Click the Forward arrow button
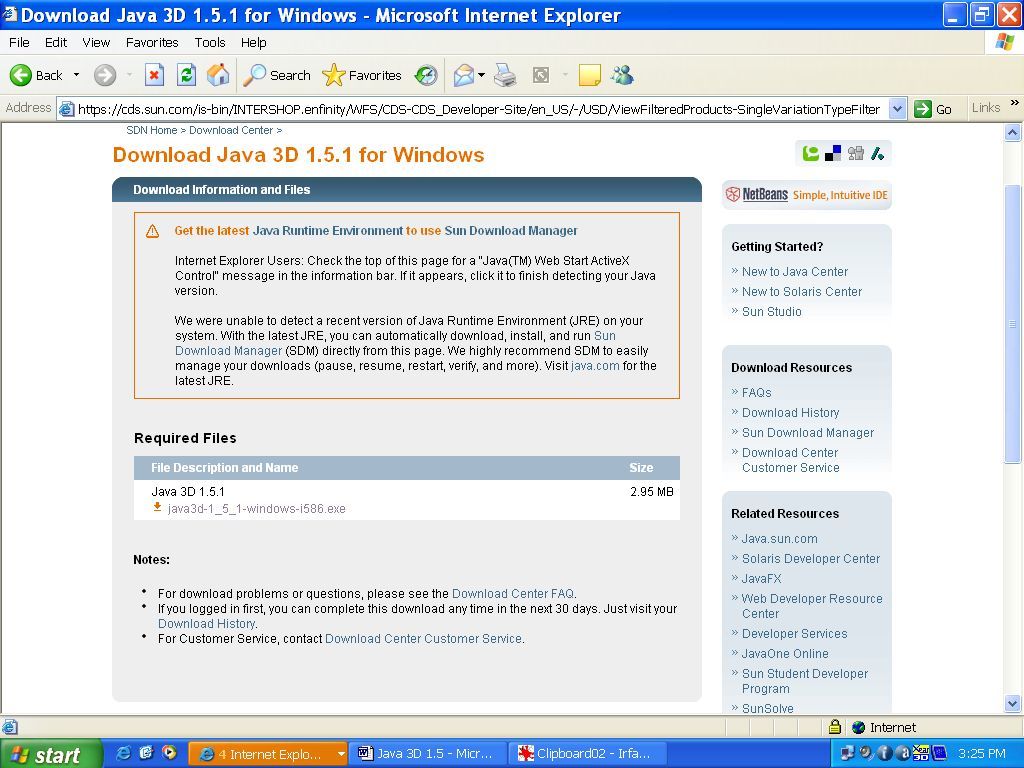Screen dimensions: 1024x768 (104, 75)
